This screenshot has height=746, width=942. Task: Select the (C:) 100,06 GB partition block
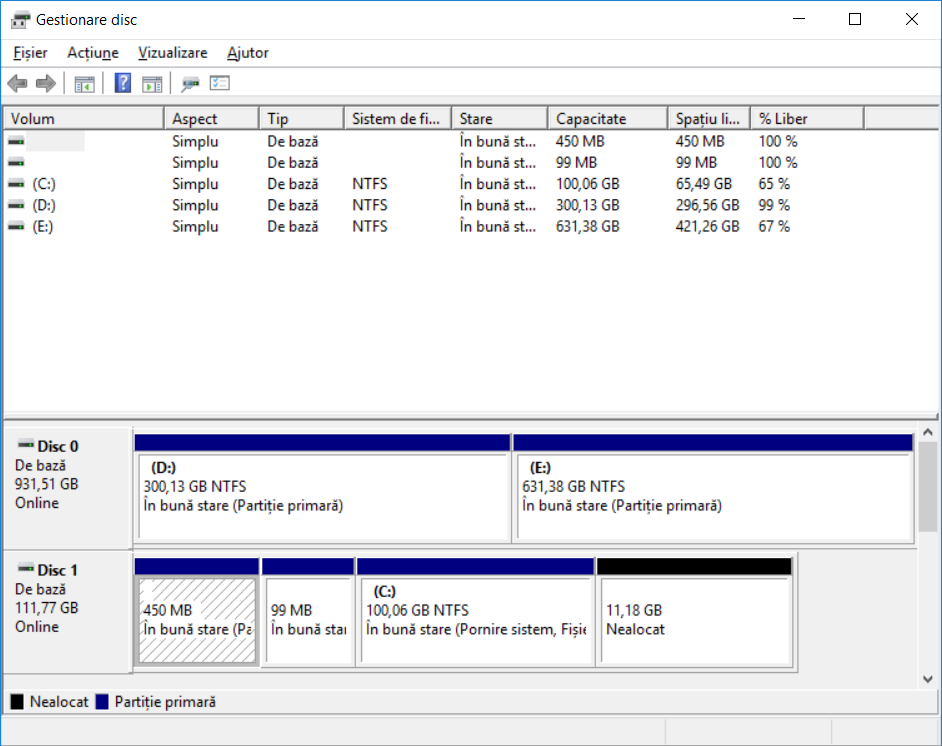475,612
